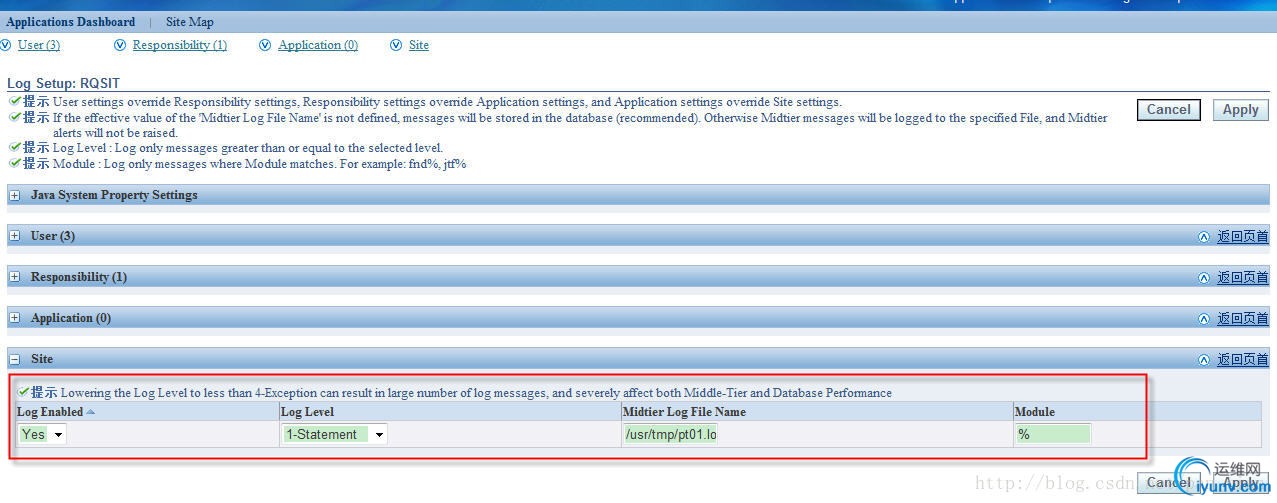Jump to Site anchor link
This screenshot has width=1277, height=503.
pos(419,45)
